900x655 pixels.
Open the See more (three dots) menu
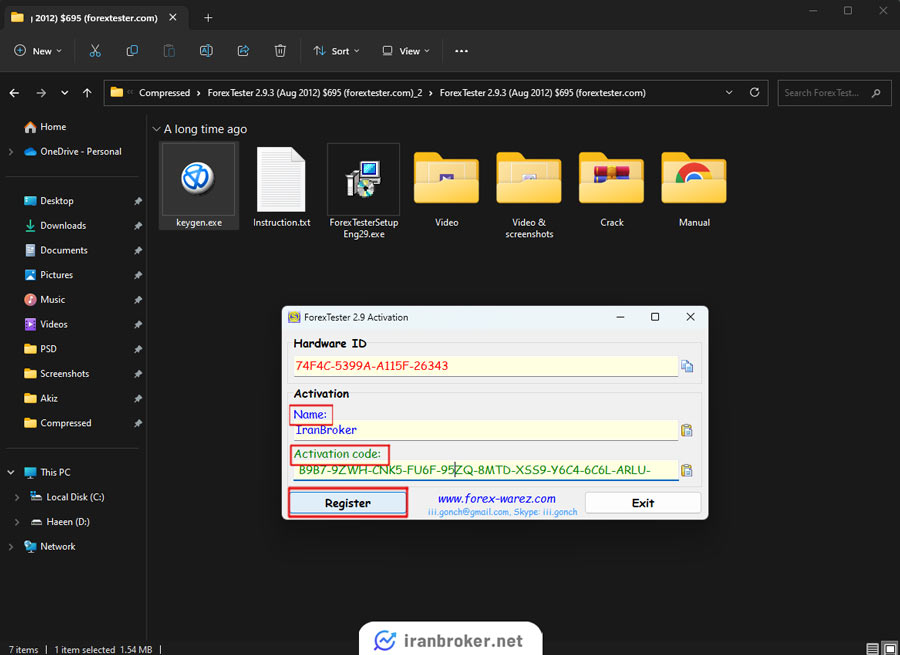[461, 51]
